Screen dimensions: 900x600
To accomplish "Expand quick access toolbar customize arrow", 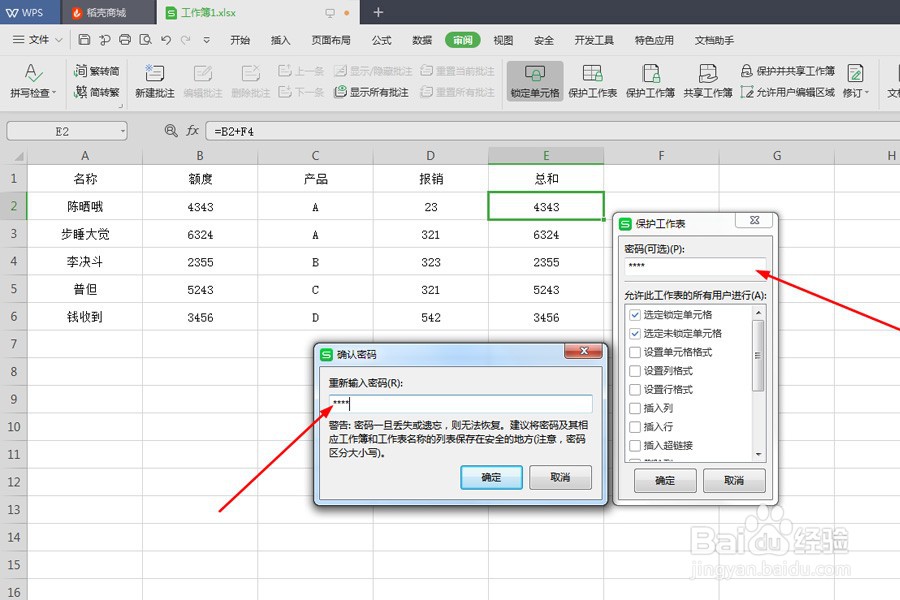I will 207,40.
